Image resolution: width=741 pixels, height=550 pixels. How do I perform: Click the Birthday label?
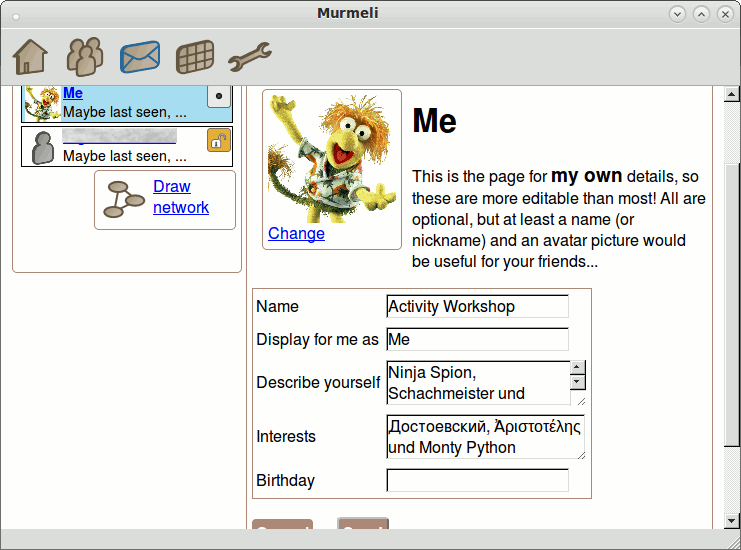coord(285,481)
